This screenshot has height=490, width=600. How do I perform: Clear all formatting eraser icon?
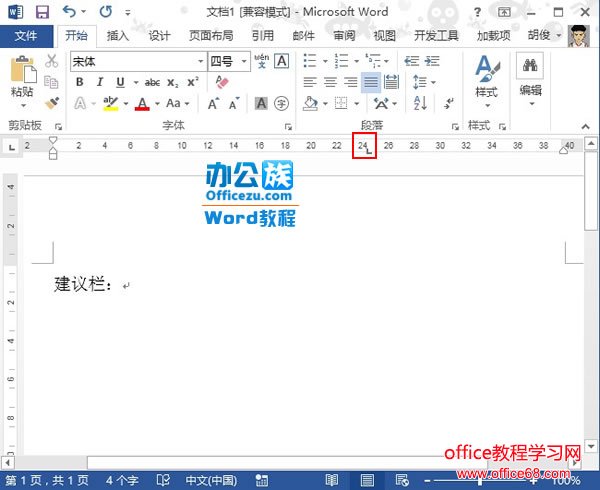[222, 82]
